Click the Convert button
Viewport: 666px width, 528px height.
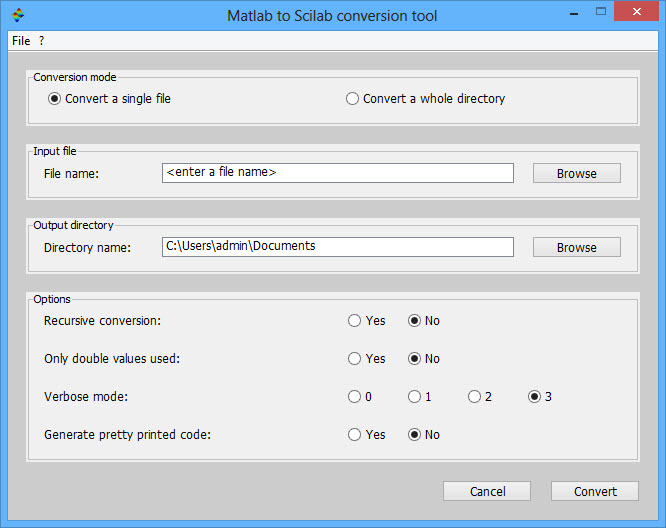(x=595, y=491)
